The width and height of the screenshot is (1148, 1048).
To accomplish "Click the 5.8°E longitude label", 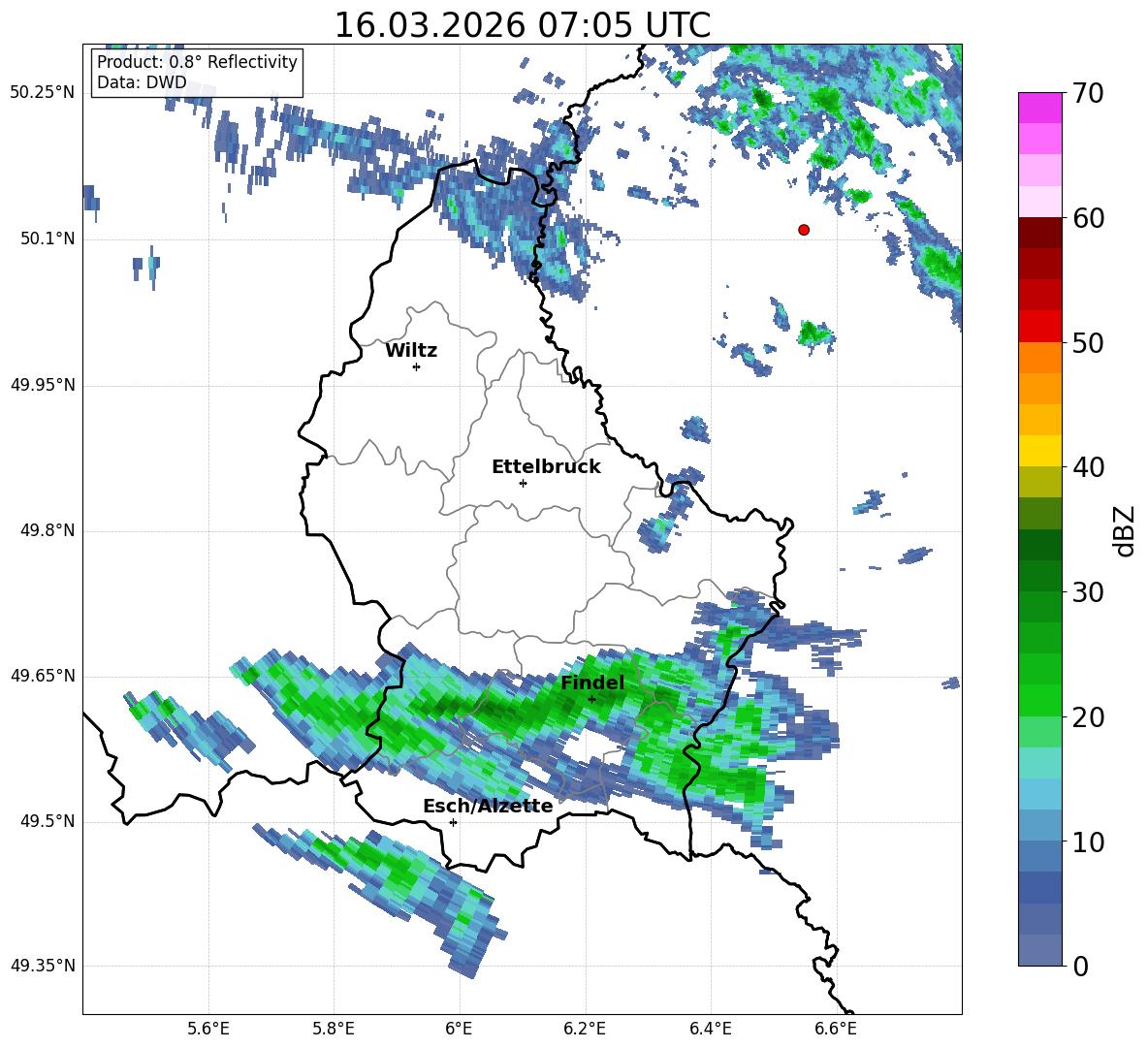I will point(334,1029).
